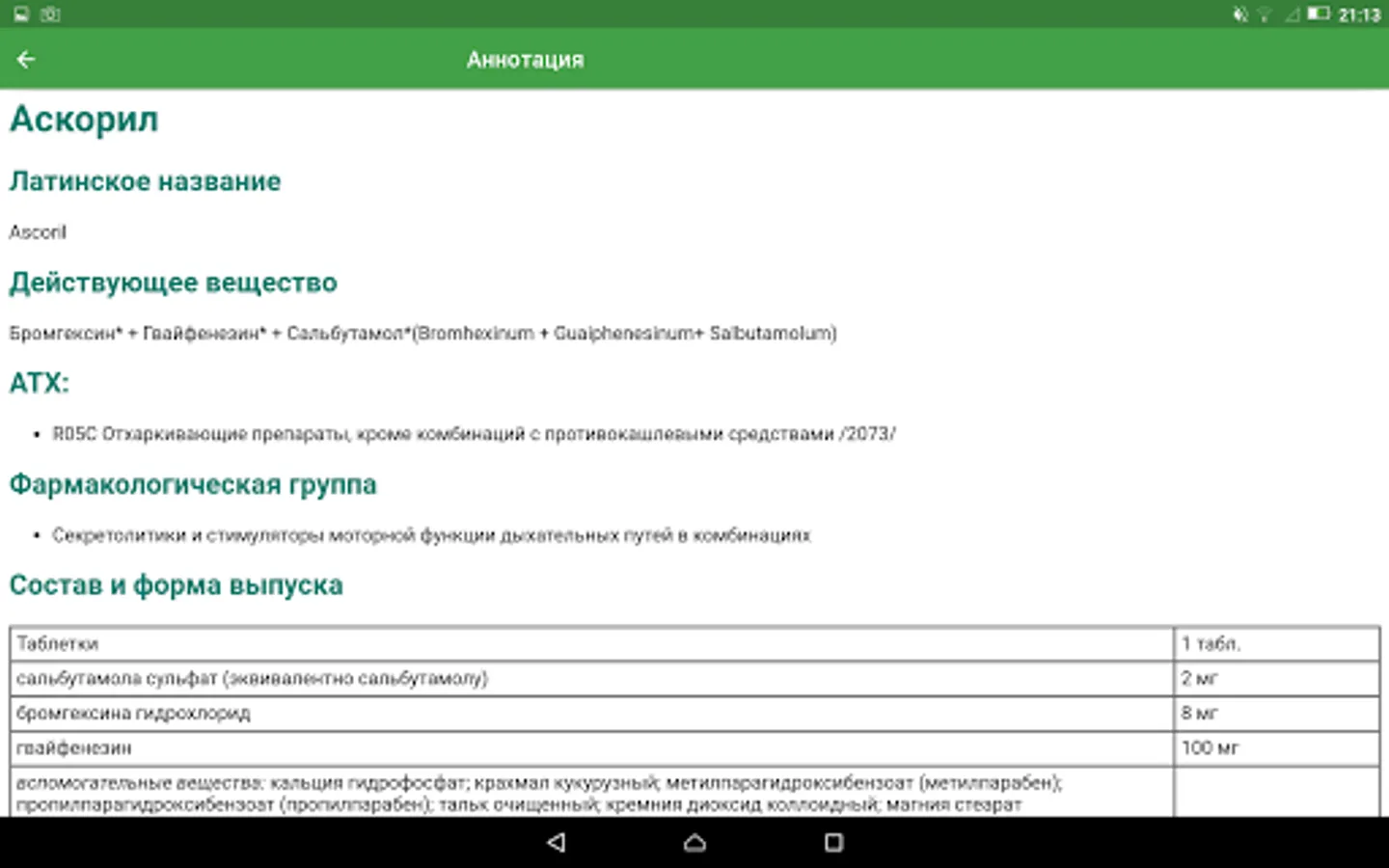Tap the 8 мг dosage cell
Viewport: 1389px width, 868px height.
[1277, 714]
